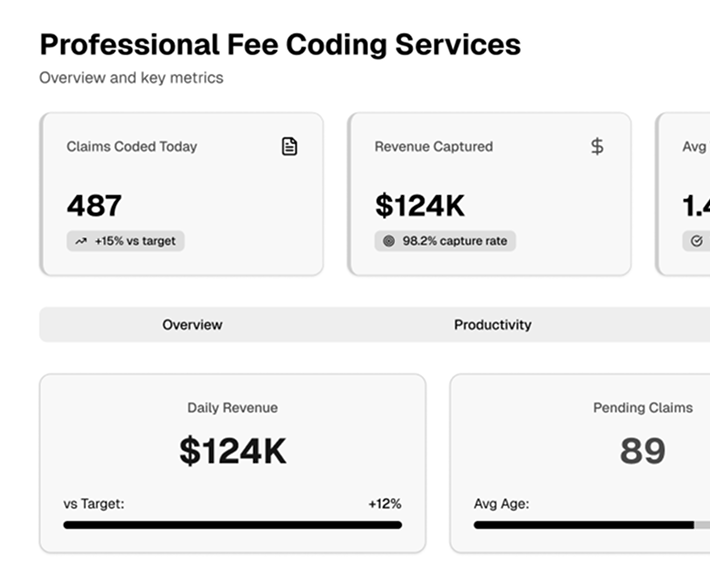This screenshot has width=710, height=572.
Task: Click the $124K Revenue Captured value
Action: tap(420, 206)
